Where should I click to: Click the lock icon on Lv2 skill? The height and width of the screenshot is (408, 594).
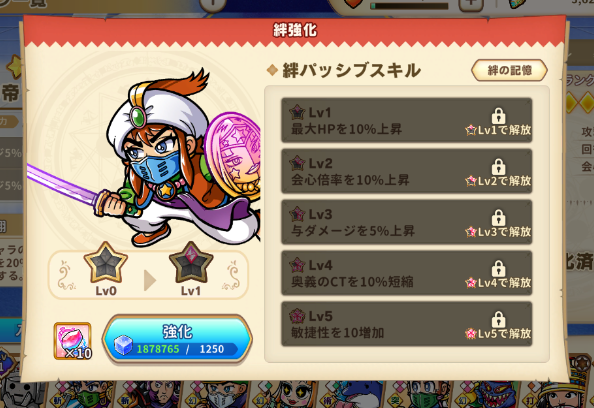coord(499,167)
